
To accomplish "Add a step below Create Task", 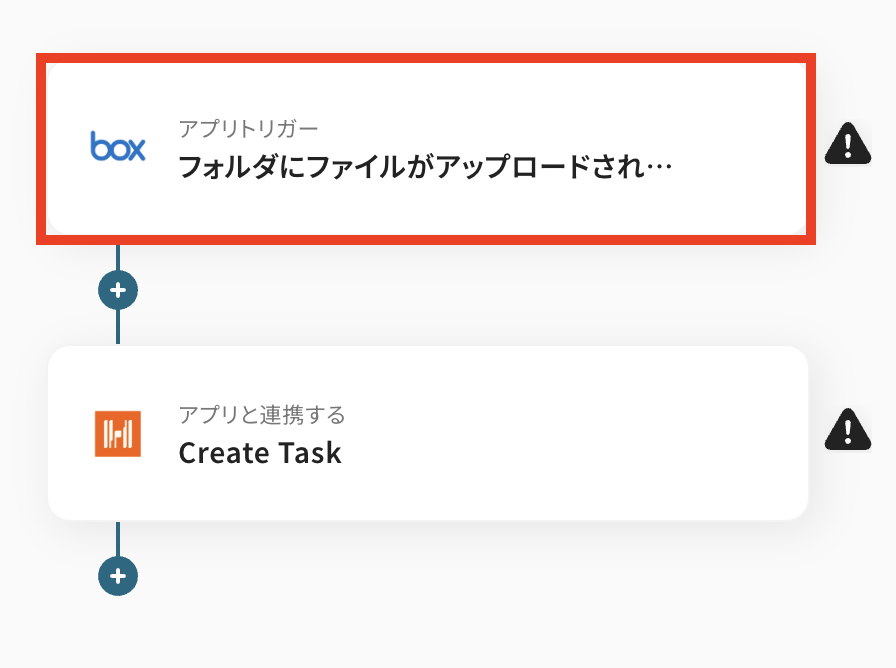I will click(118, 576).
